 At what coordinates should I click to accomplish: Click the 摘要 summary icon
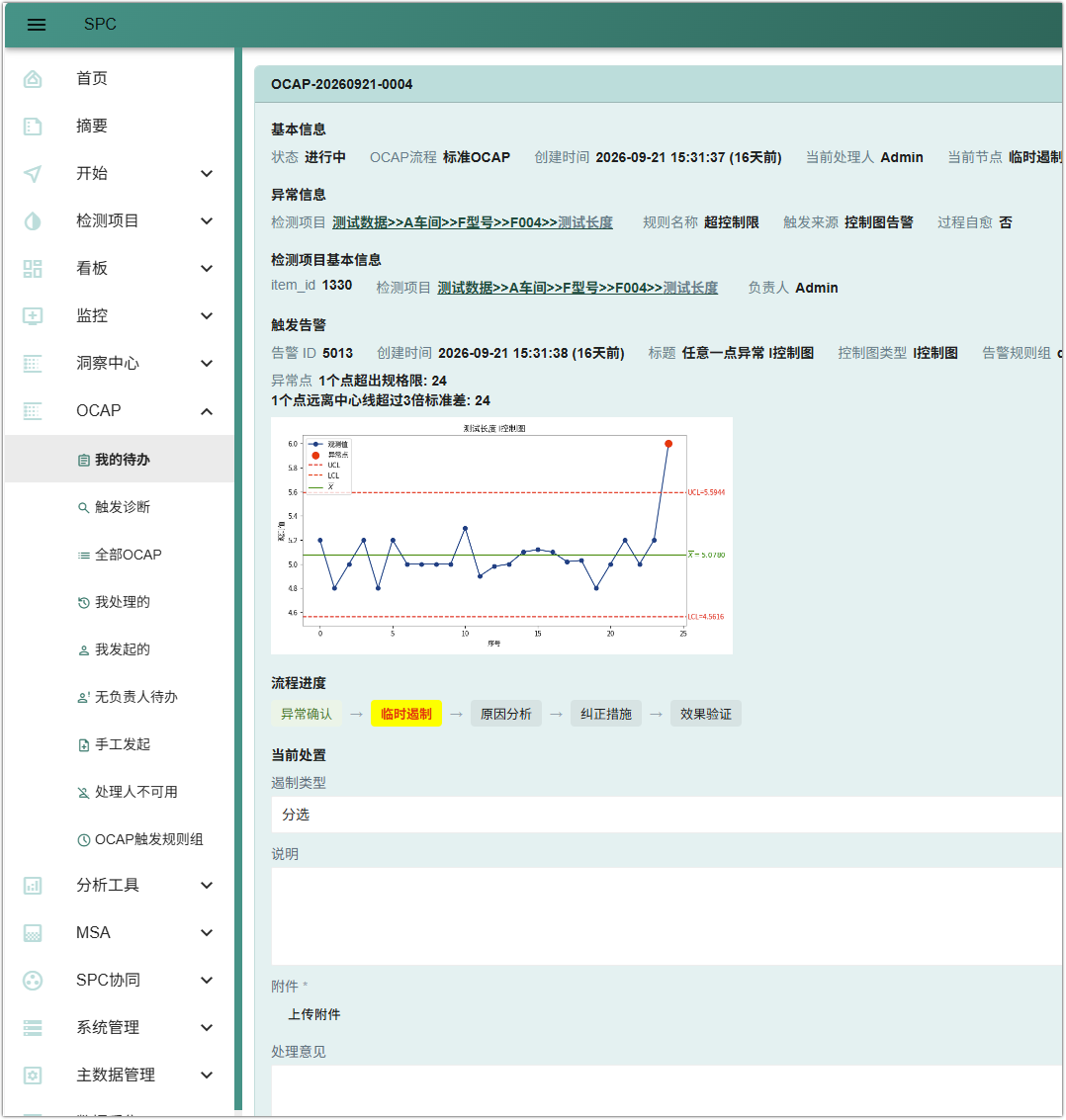[33, 127]
